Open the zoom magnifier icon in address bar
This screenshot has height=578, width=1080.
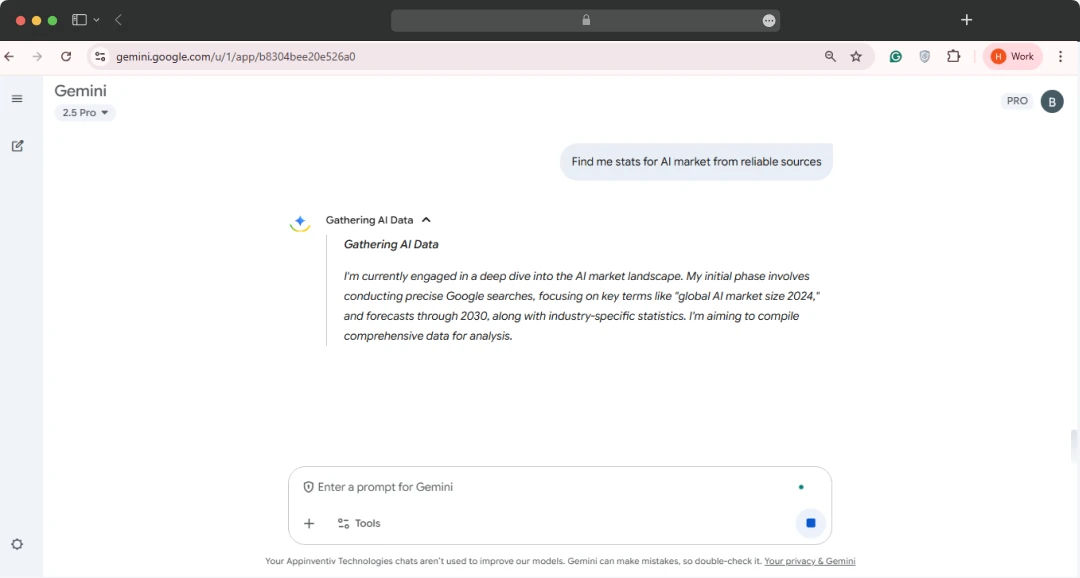[x=830, y=56]
